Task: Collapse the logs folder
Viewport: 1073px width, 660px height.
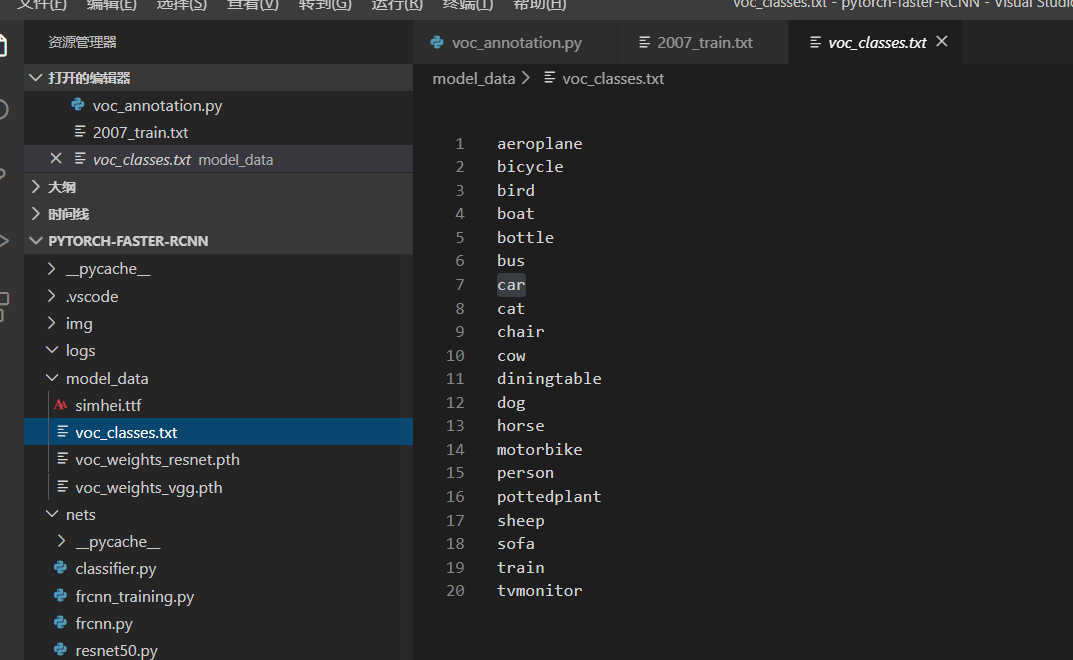Action: (52, 350)
